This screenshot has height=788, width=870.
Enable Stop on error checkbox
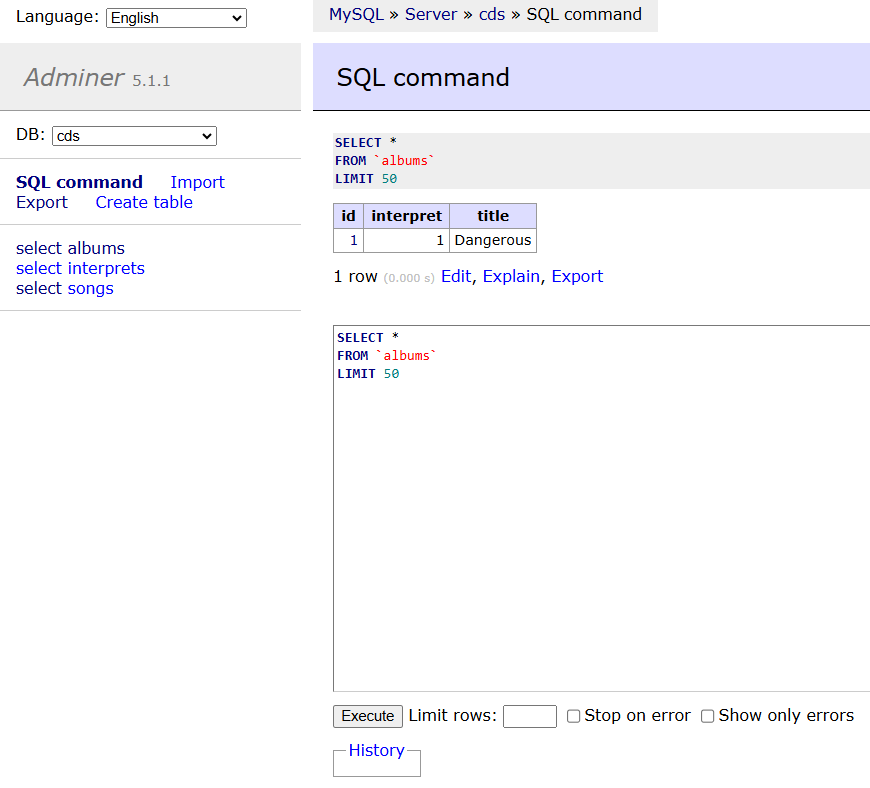point(573,716)
